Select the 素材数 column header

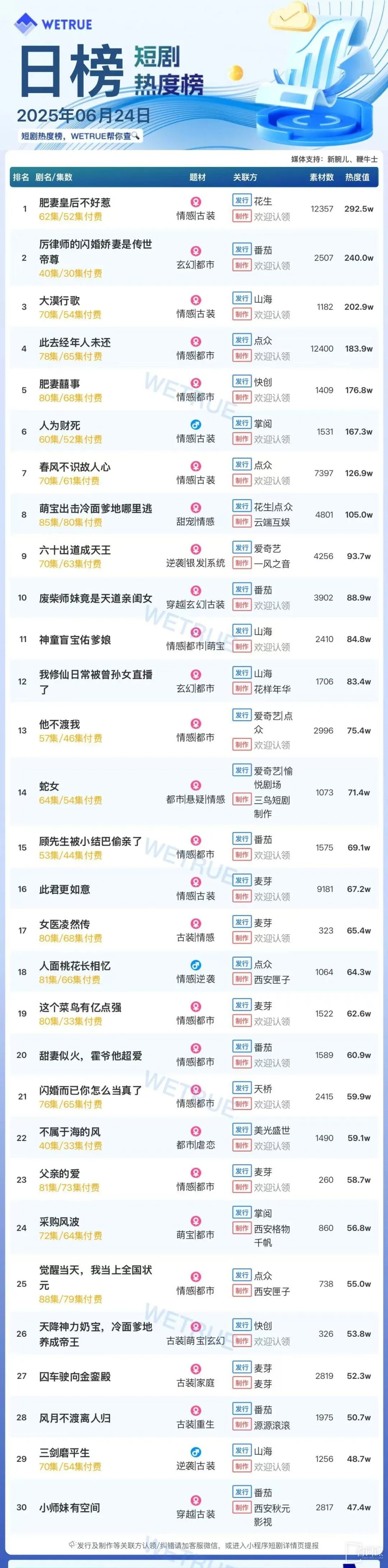pyautogui.click(x=322, y=177)
